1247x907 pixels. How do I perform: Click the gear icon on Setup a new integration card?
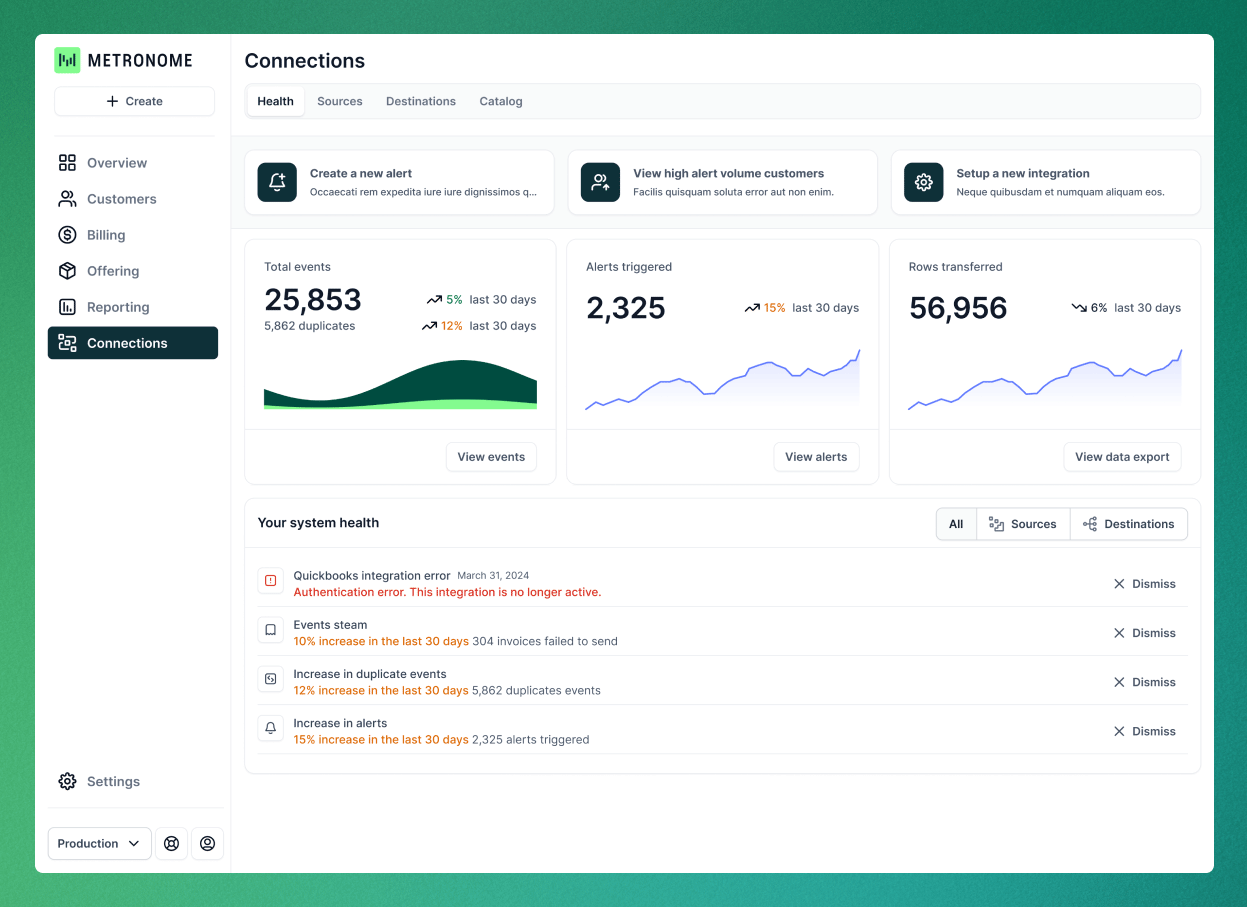[923, 182]
